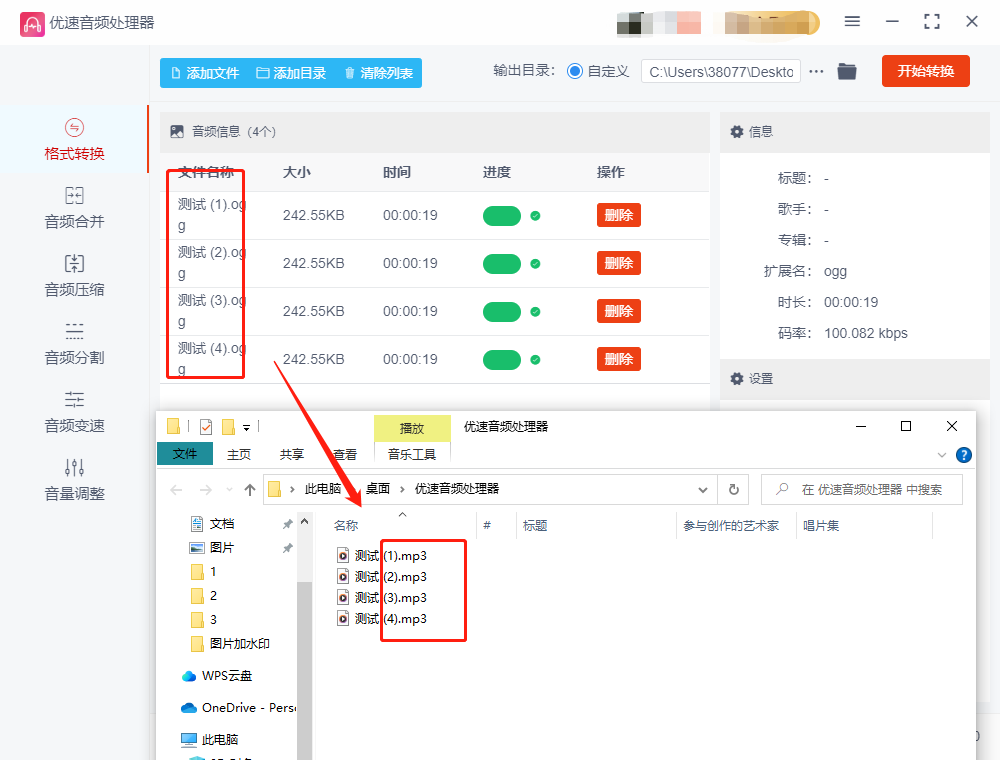Screen dimensions: 1000x760
Task: Click the 音频信息 list header icon
Action: tap(177, 131)
